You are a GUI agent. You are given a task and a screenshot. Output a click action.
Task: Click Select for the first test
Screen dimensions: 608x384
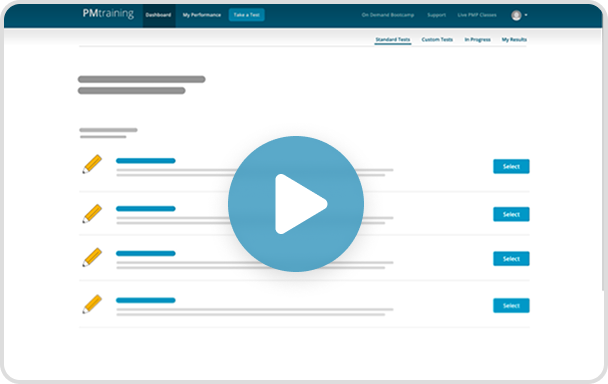(511, 166)
